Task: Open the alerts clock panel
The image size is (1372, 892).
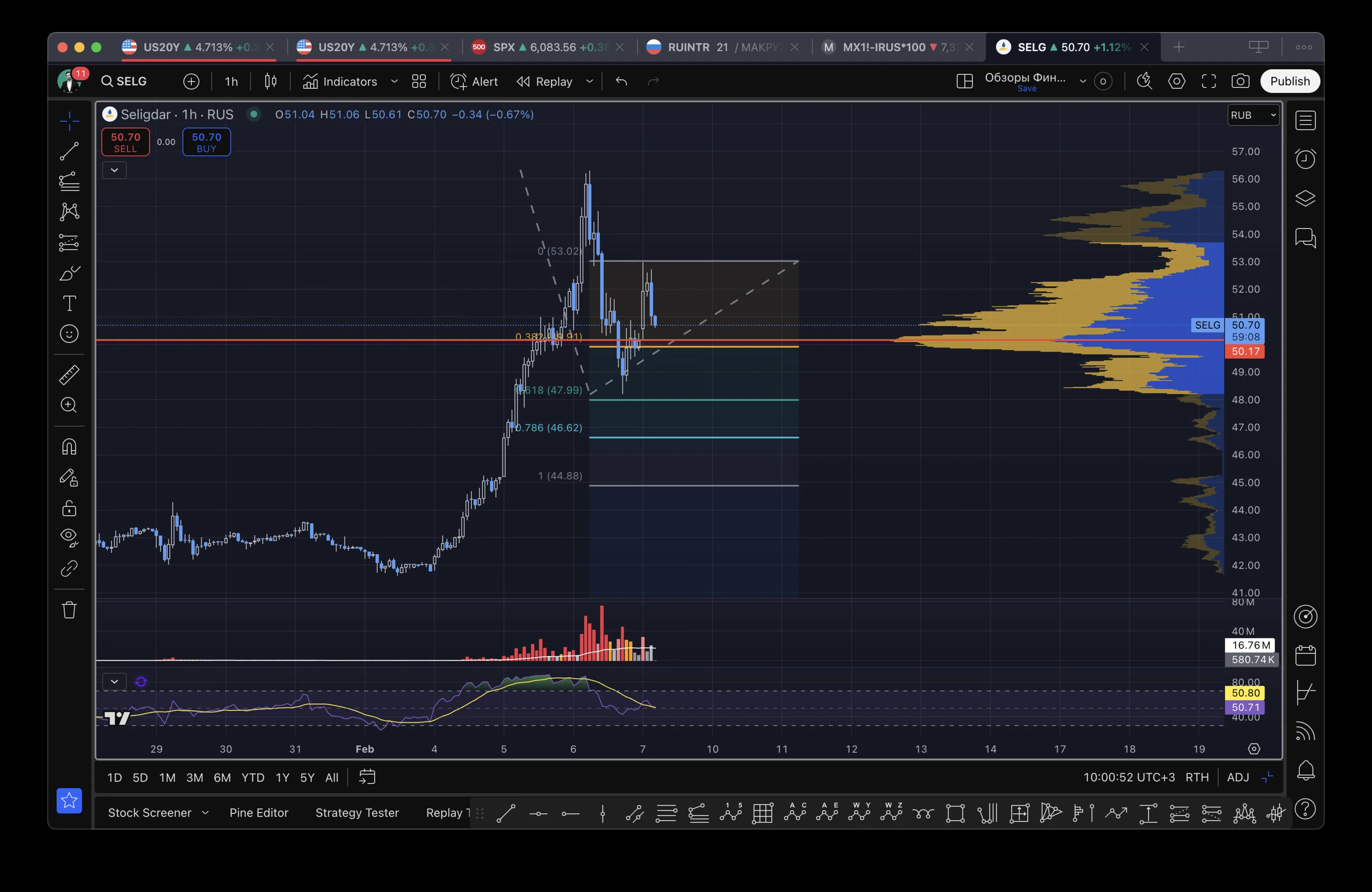Action: 1305,159
